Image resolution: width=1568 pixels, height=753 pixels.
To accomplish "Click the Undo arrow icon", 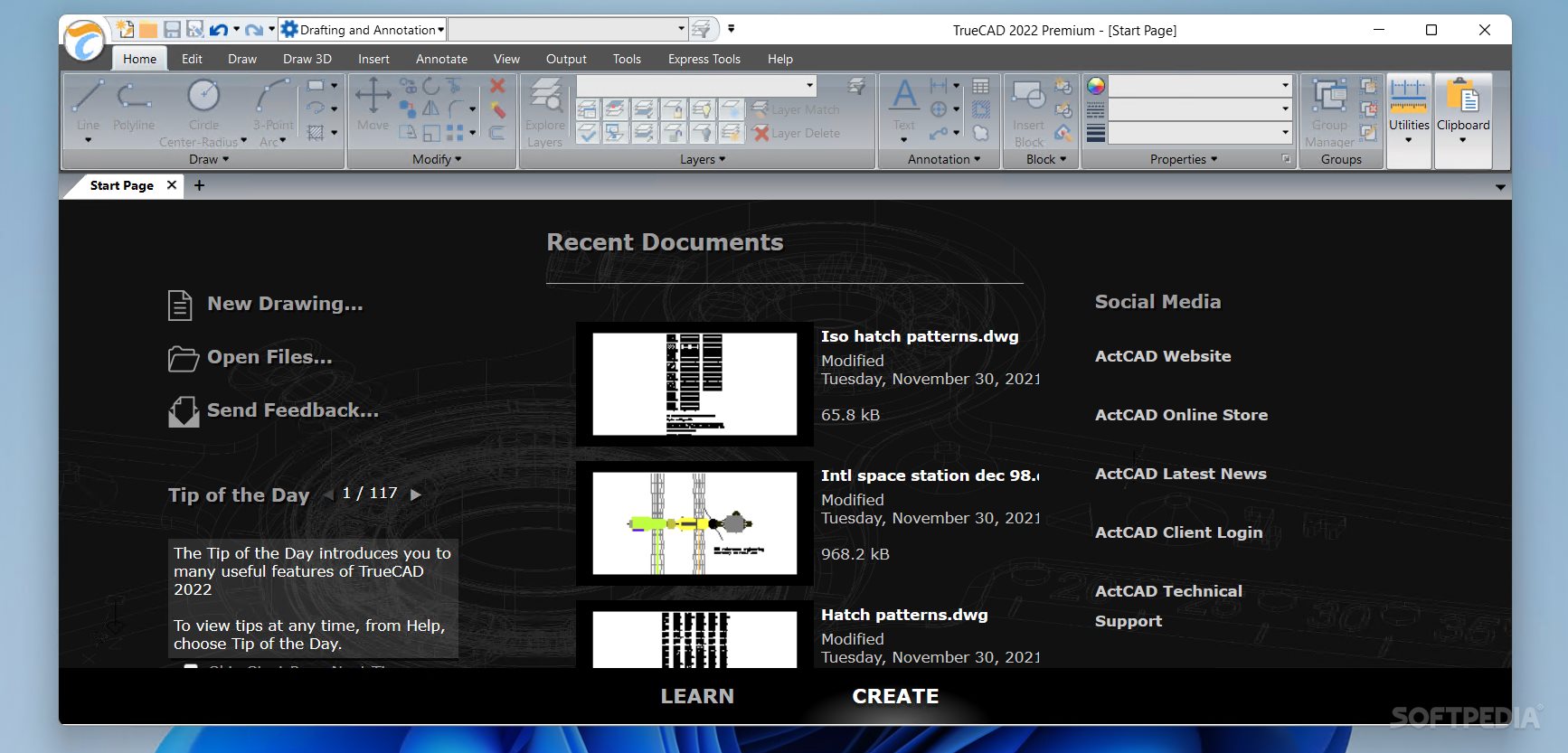I will click(x=218, y=30).
